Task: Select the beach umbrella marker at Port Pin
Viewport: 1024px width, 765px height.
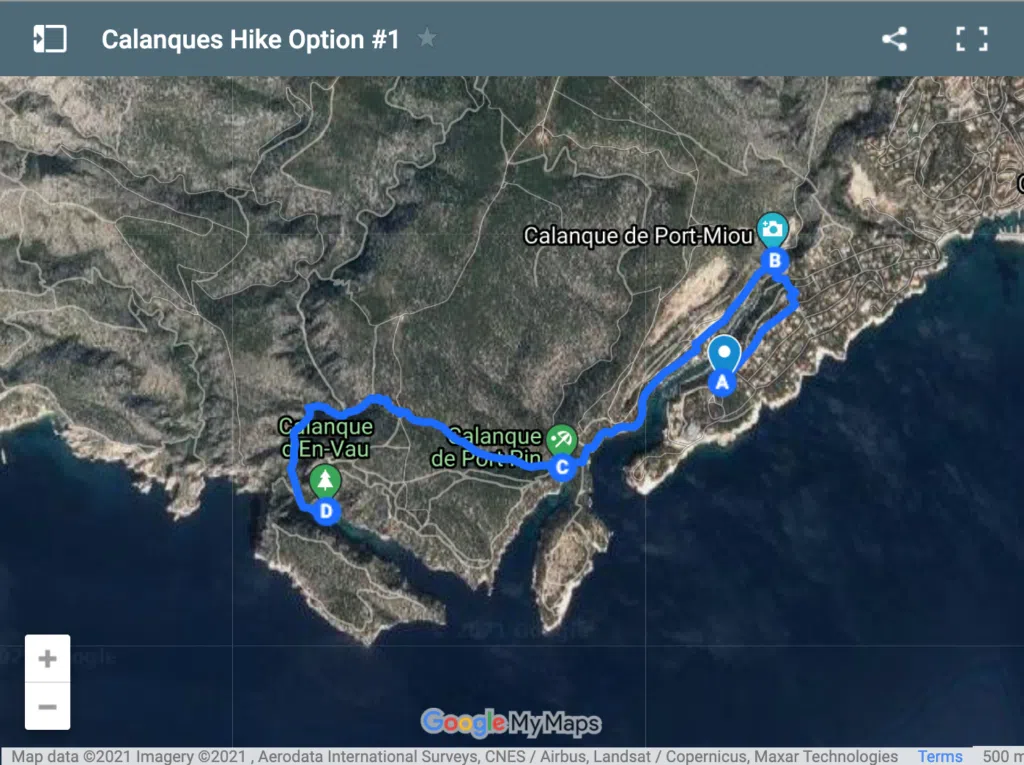Action: point(562,438)
